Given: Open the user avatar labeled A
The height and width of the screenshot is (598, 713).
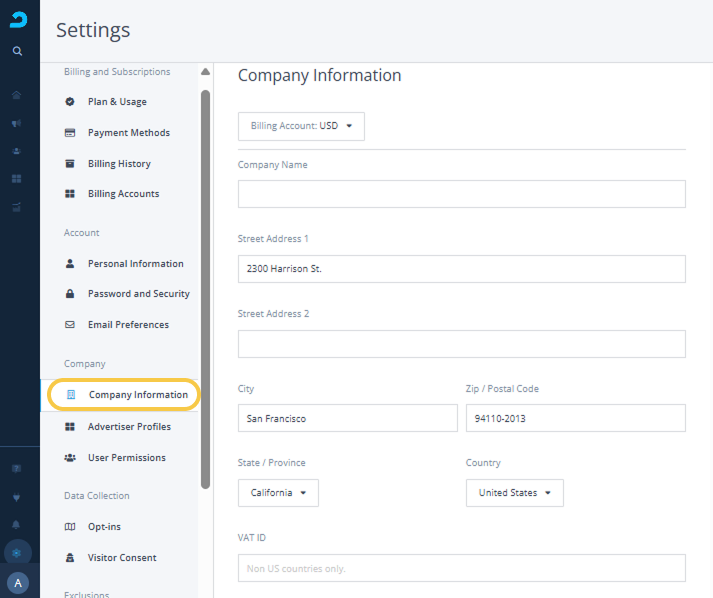Looking at the screenshot, I should coord(17,583).
